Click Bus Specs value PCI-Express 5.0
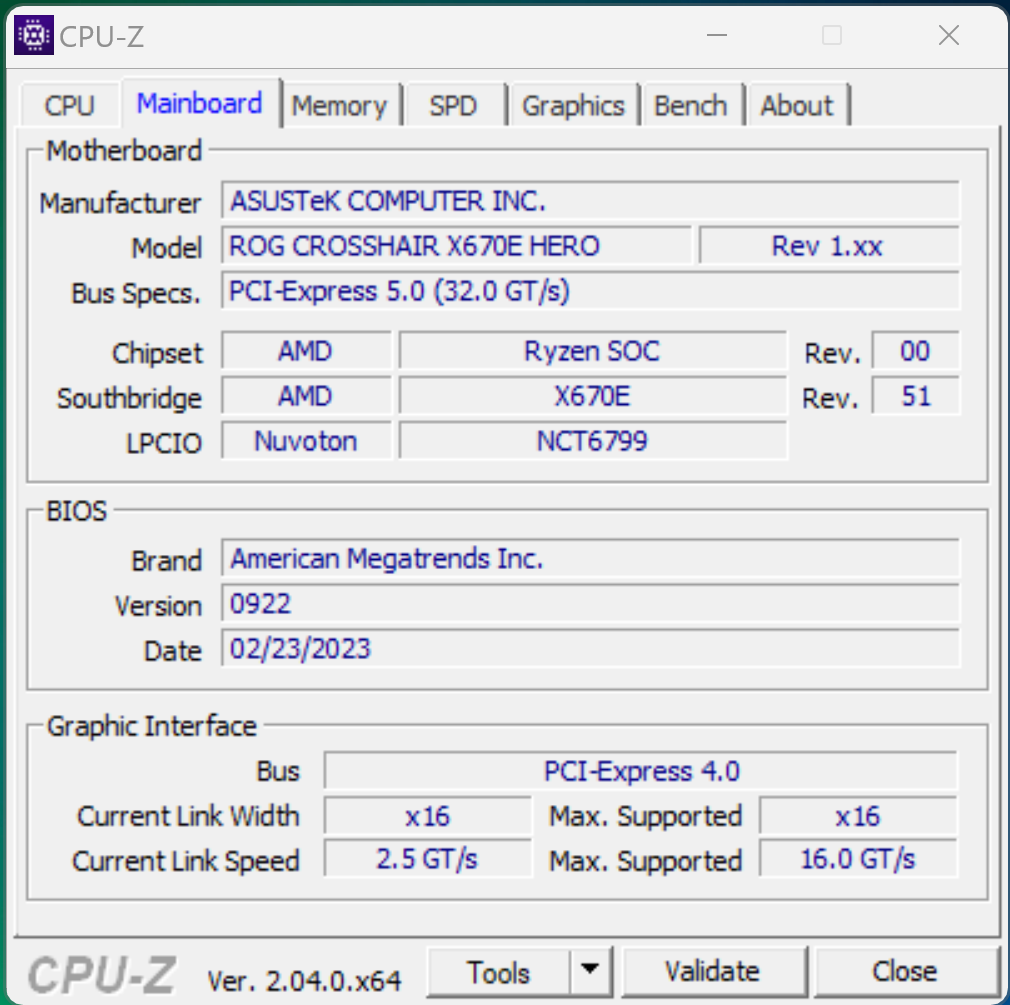 pyautogui.click(x=590, y=291)
